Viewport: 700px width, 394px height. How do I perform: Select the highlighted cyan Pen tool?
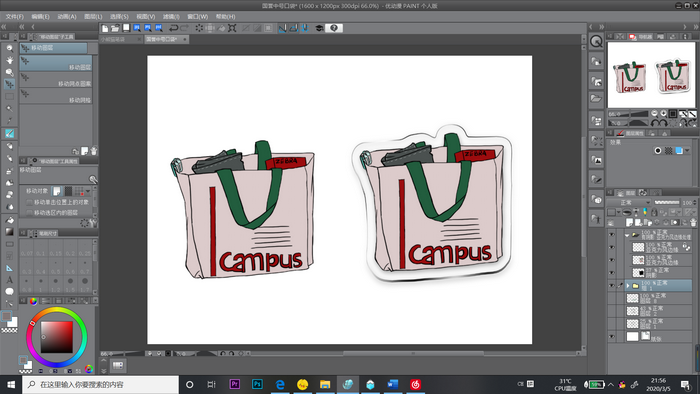coord(9,133)
